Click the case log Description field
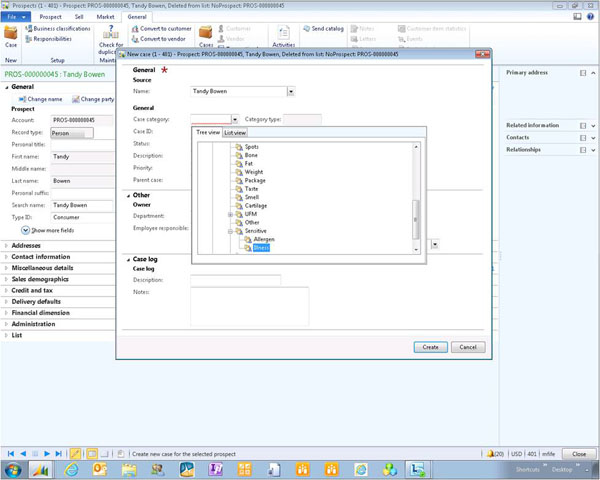This screenshot has width=600, height=480. 235,279
